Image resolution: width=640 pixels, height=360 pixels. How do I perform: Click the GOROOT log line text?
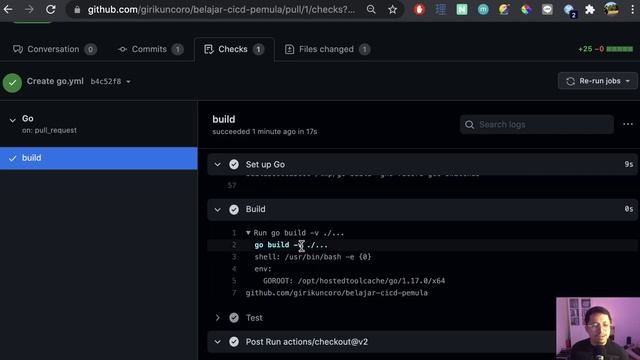(x=354, y=281)
